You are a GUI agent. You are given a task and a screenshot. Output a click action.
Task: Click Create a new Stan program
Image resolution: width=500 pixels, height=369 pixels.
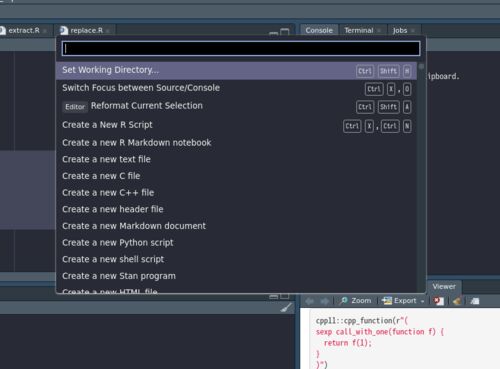236,276
